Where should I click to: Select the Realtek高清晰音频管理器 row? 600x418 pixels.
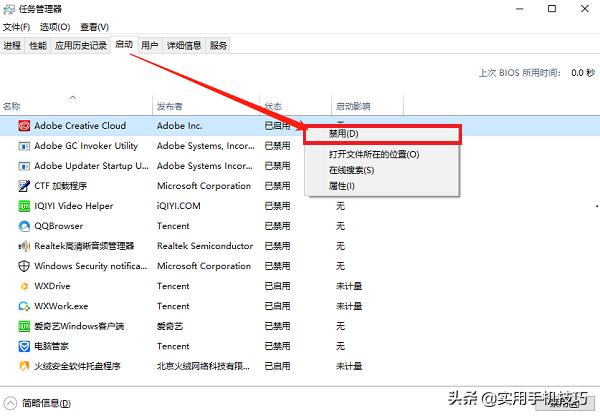(300, 246)
